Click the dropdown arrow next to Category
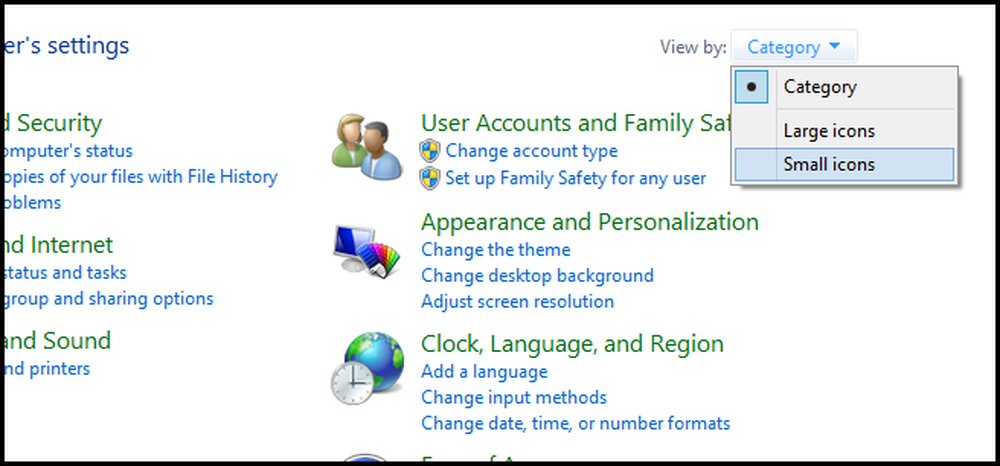Image resolution: width=1000 pixels, height=466 pixels. pyautogui.click(x=835, y=47)
